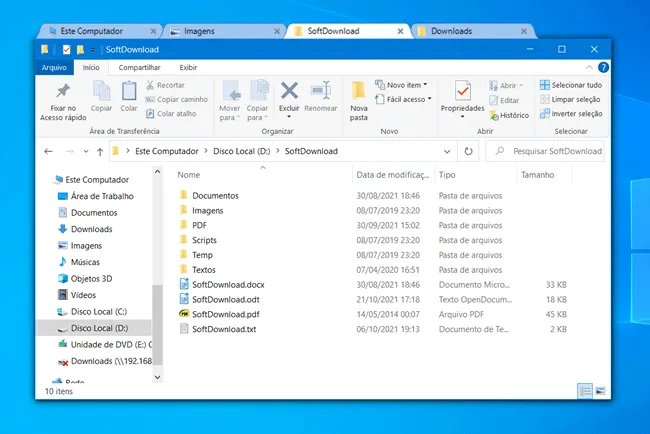Switch to the Exibir ribbon tab
650x434 pixels.
click(188, 68)
